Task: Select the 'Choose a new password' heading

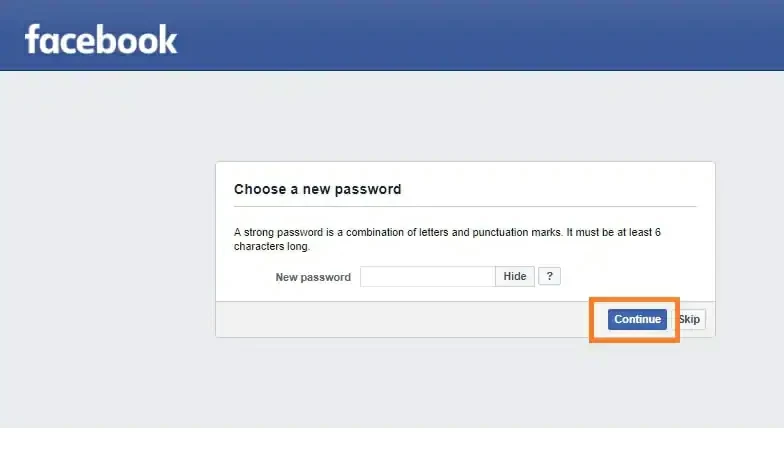Action: (x=318, y=189)
